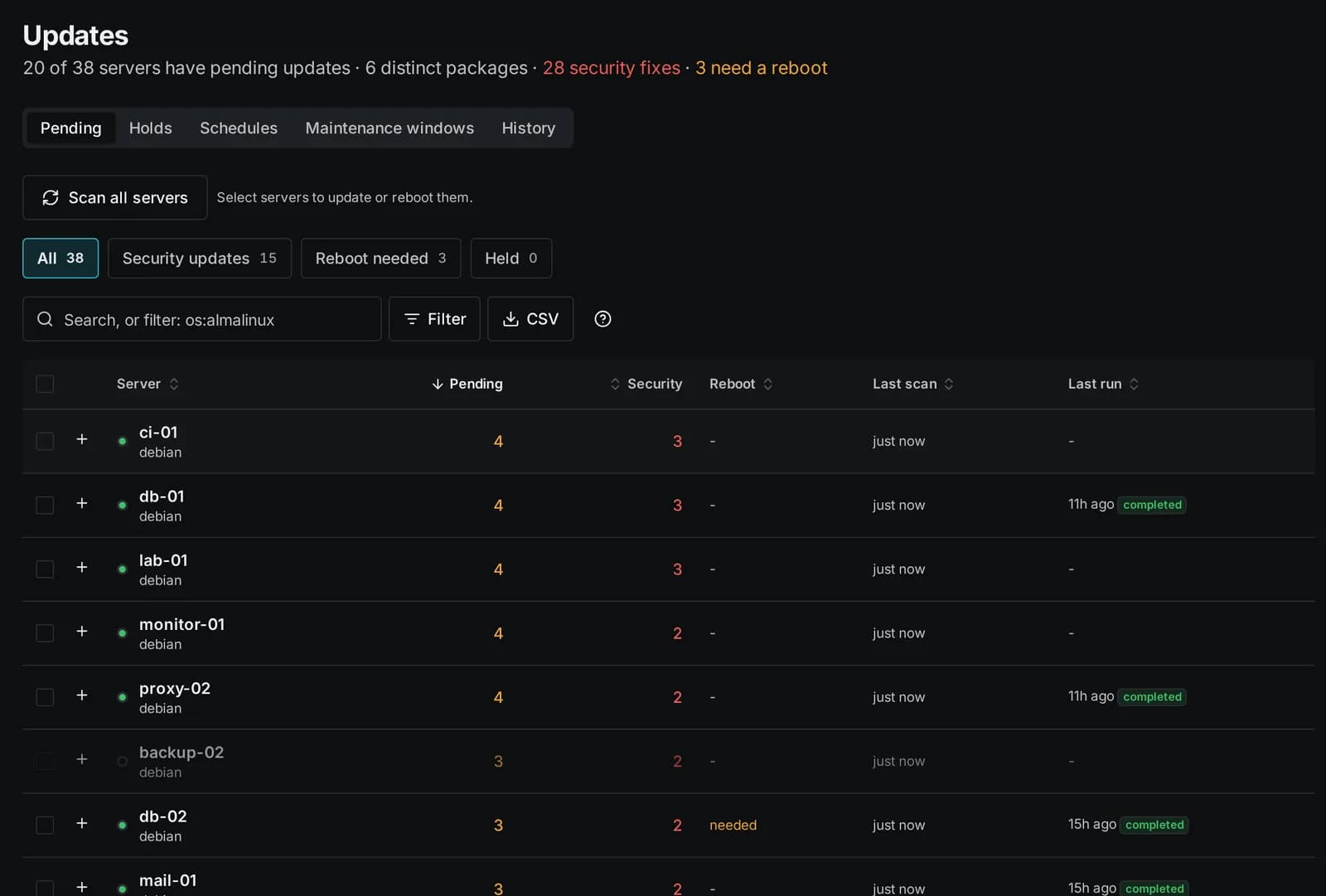Click the search magnifier icon
Viewport: 1326px width, 896px height.
(46, 319)
